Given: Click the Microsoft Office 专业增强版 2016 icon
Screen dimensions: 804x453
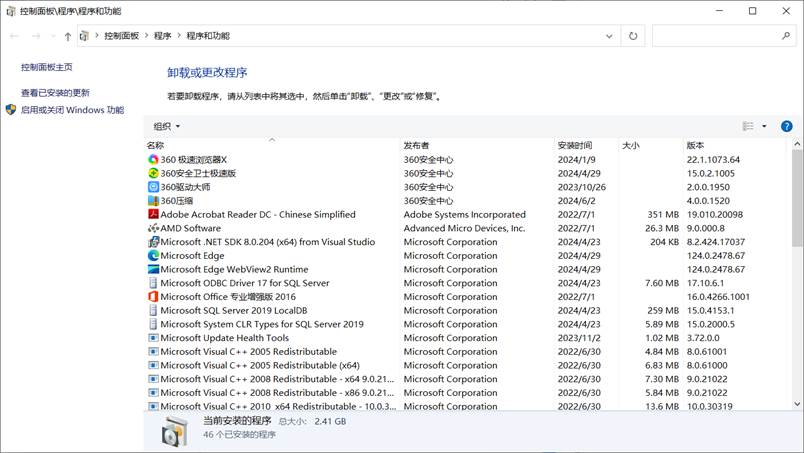Looking at the screenshot, I should coord(153,297).
